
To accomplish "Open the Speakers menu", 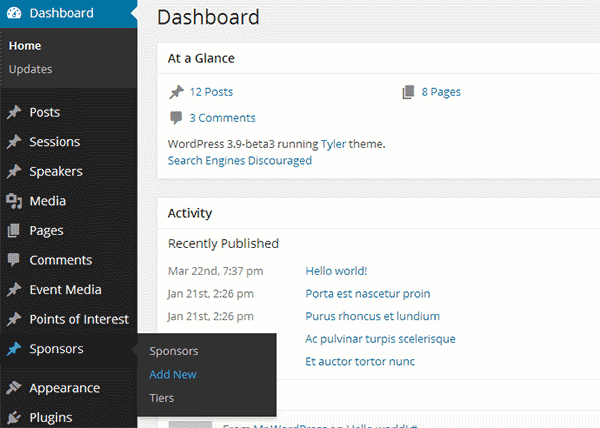I will [56, 171].
